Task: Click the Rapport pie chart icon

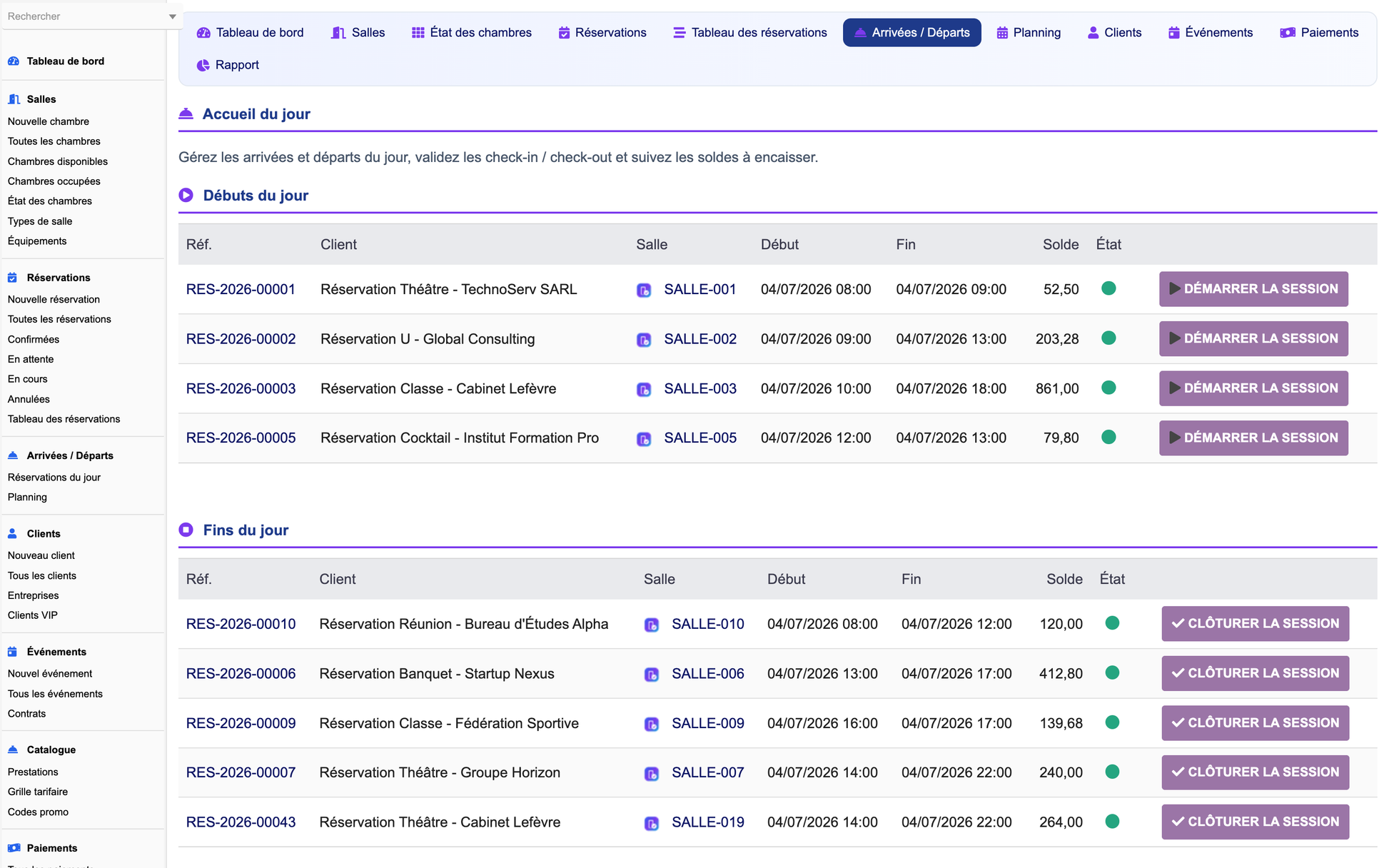Action: coord(203,65)
